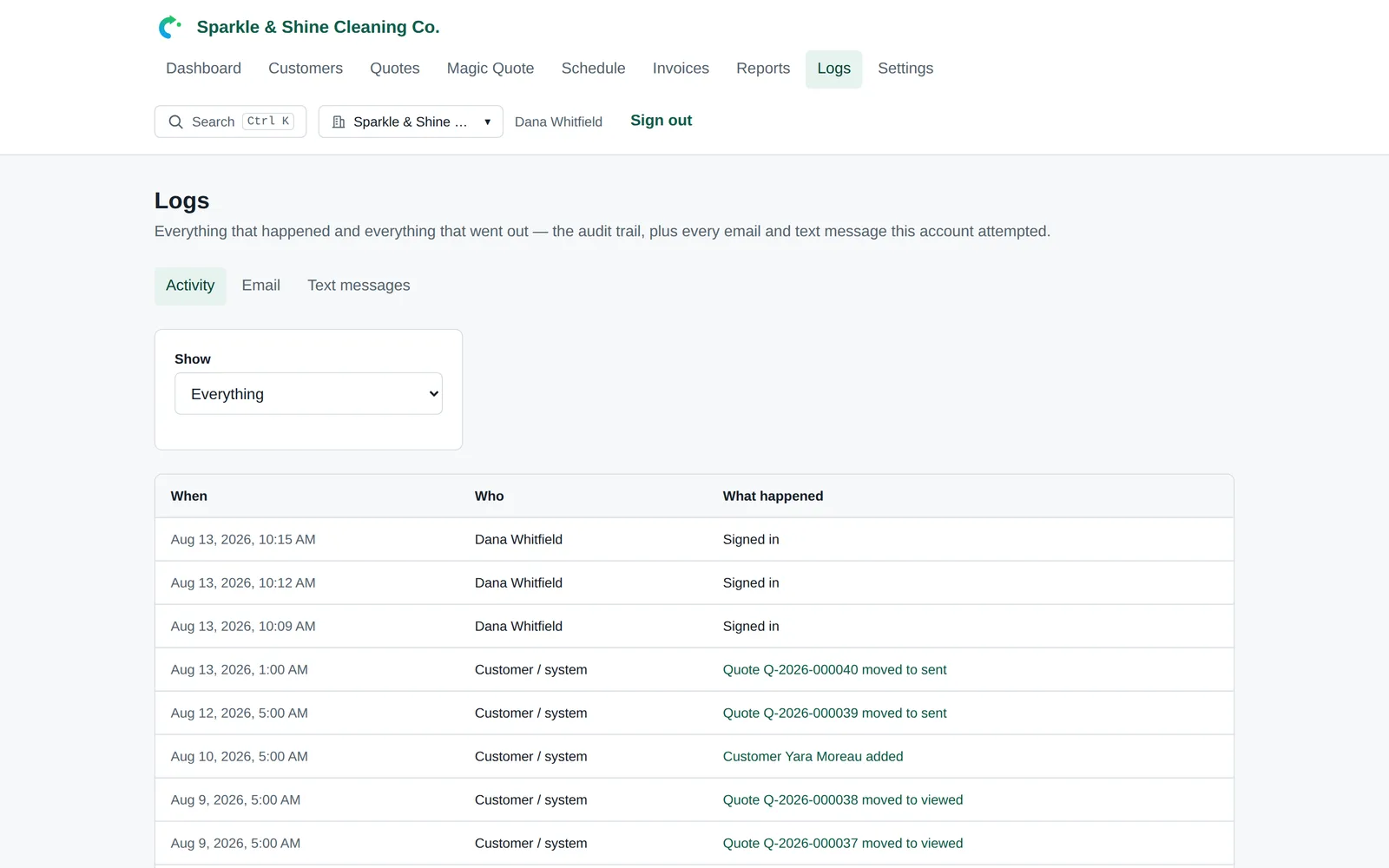Expand the Show filter dropdown set to Everything
Viewport: 1389px width, 868px height.
click(x=308, y=393)
